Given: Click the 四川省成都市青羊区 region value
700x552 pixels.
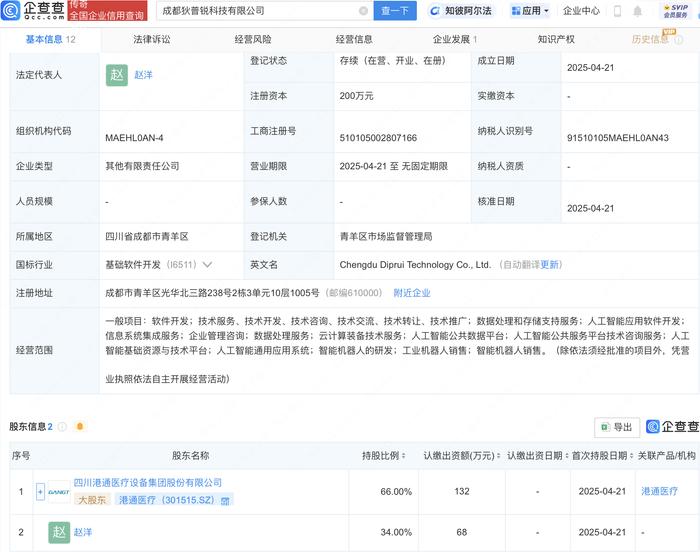Looking at the screenshot, I should (x=147, y=237).
